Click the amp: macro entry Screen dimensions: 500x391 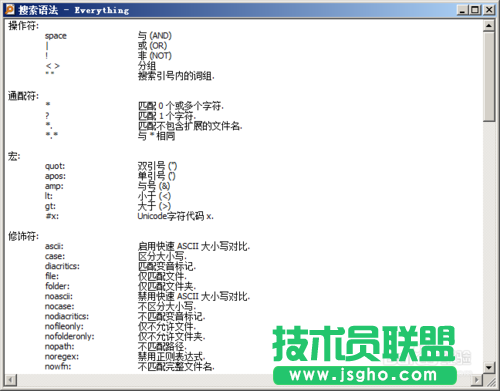click(54, 186)
